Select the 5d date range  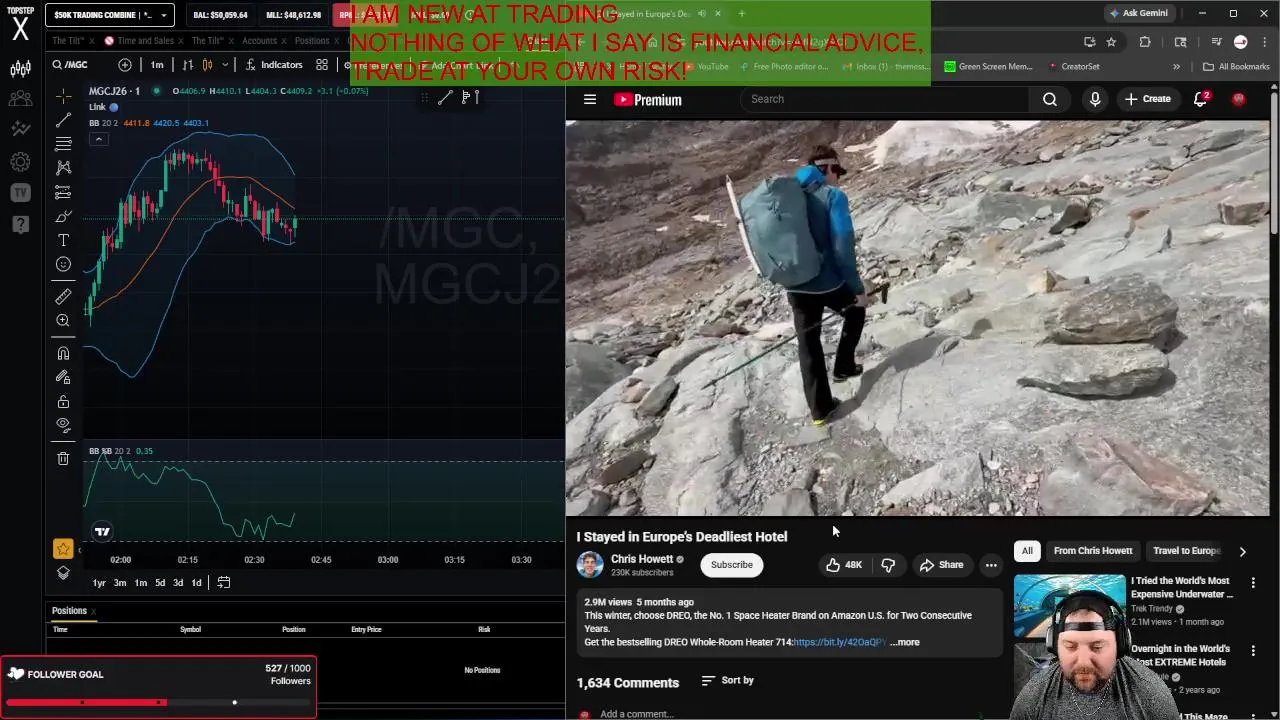(x=160, y=583)
